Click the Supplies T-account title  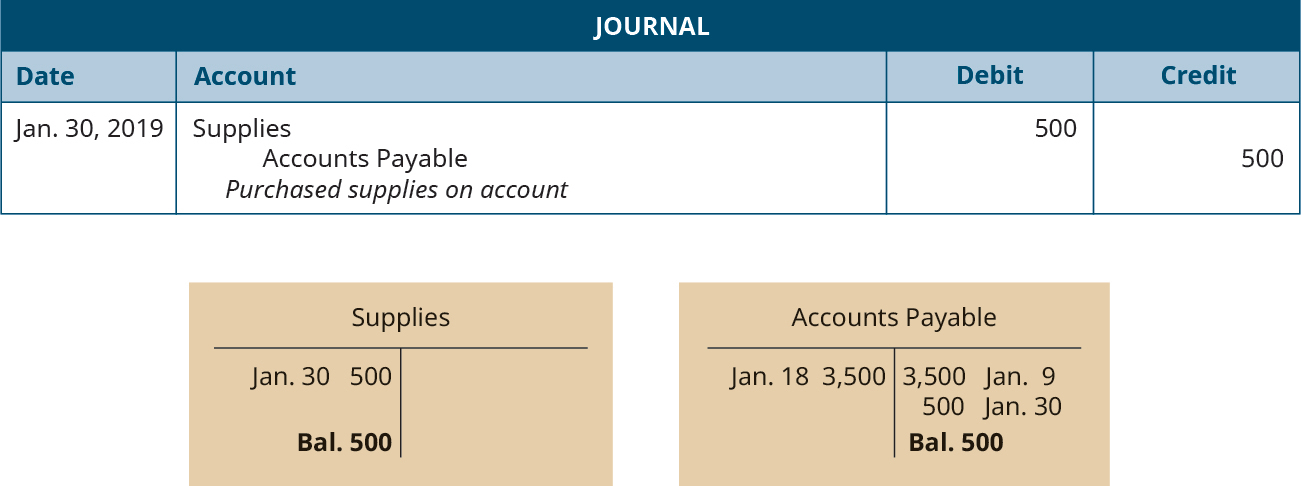pyautogui.click(x=401, y=318)
